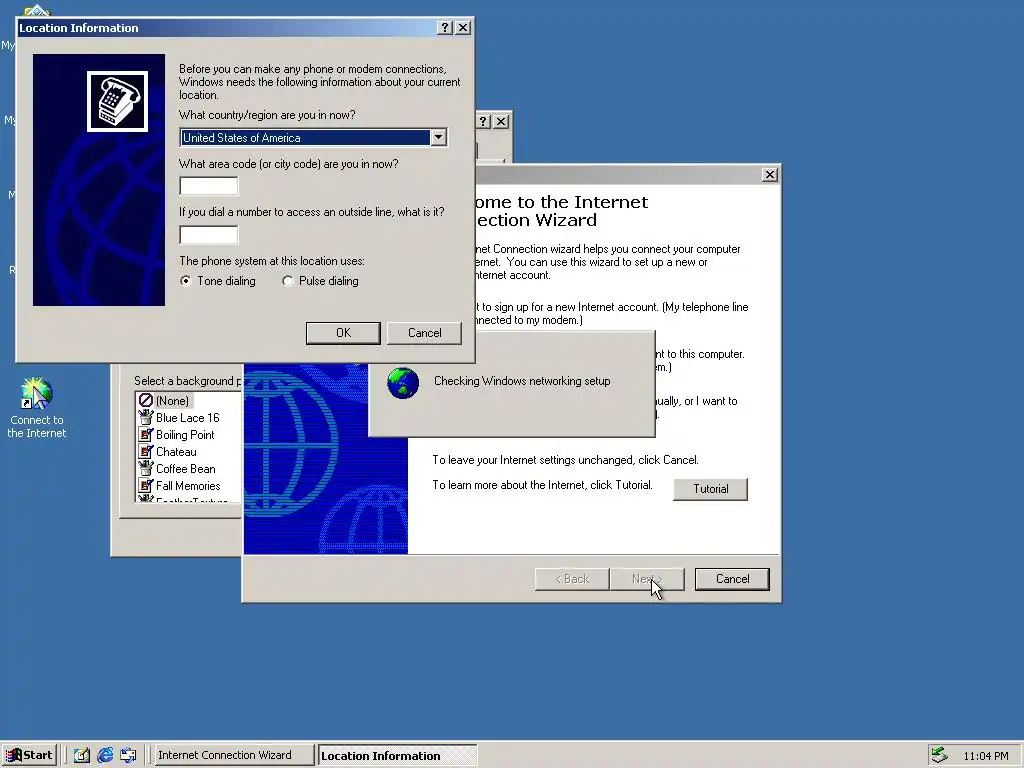The width and height of the screenshot is (1024, 768).
Task: Close the Internet Connection Wizard window
Action: 770,174
